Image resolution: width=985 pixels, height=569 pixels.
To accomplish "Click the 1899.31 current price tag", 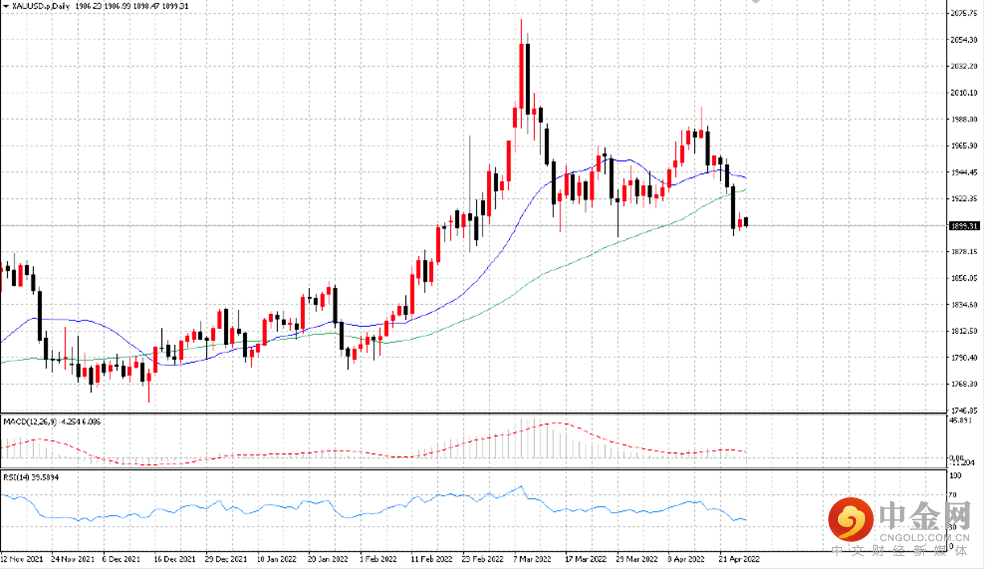I will tap(964, 226).
